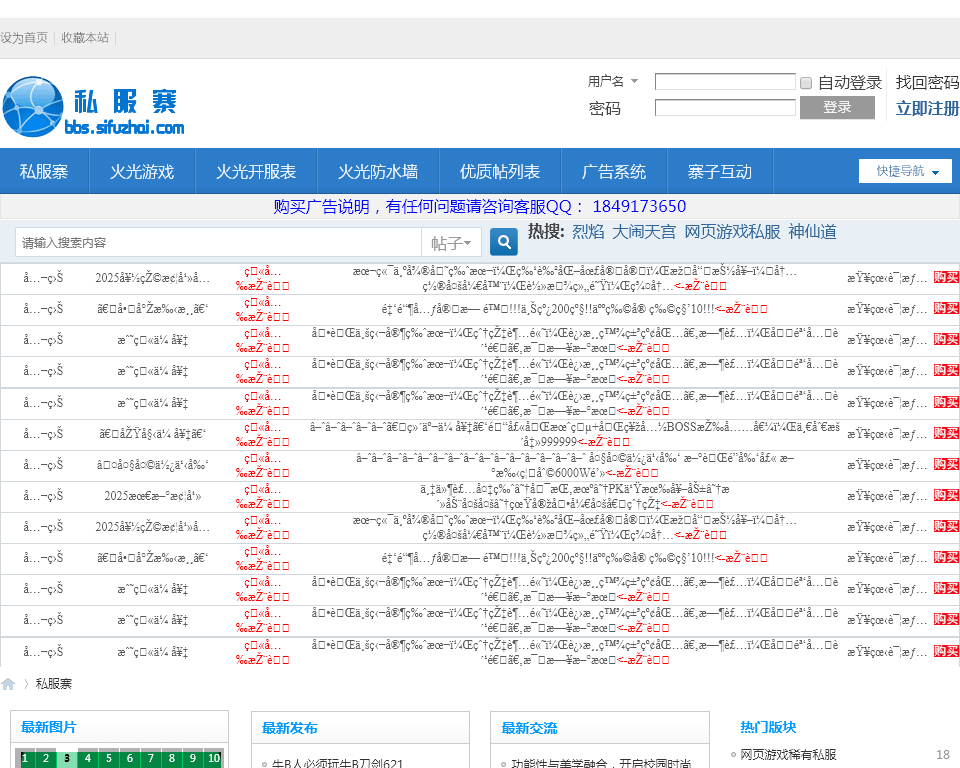960x768 pixels.
Task: Click the 收藏本站 link
Action: coord(85,38)
